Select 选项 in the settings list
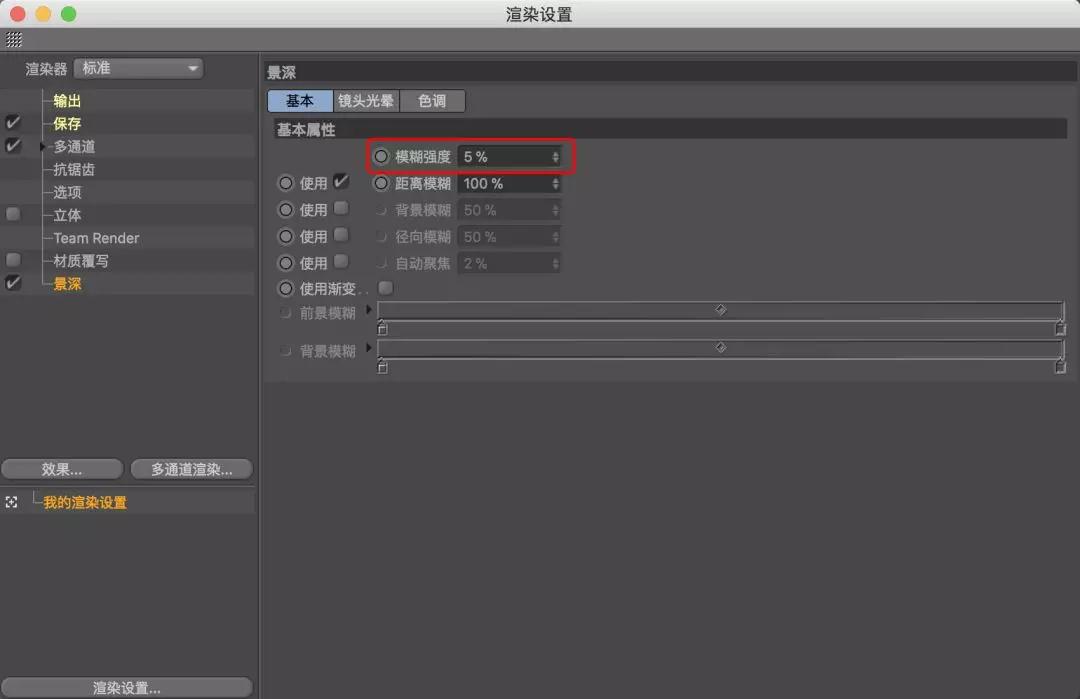 [67, 192]
